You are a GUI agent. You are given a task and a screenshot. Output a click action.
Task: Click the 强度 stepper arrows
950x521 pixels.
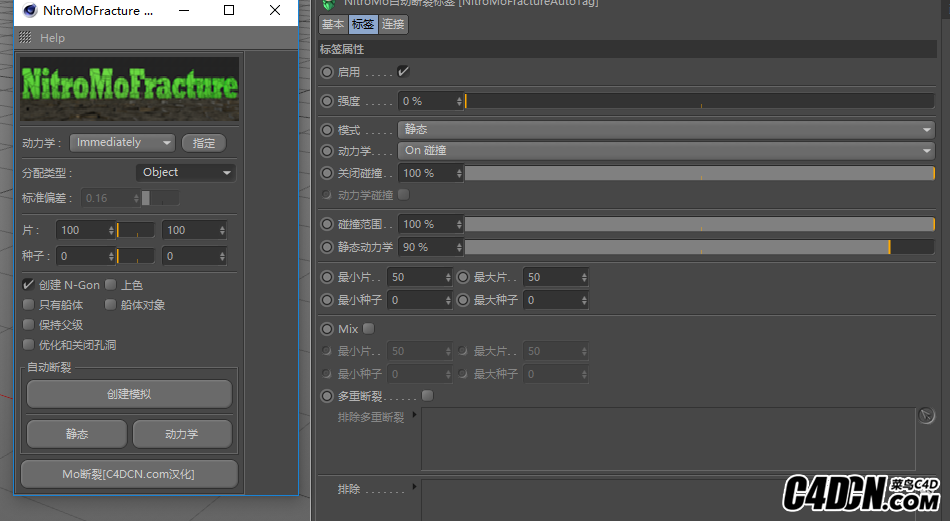click(x=459, y=101)
